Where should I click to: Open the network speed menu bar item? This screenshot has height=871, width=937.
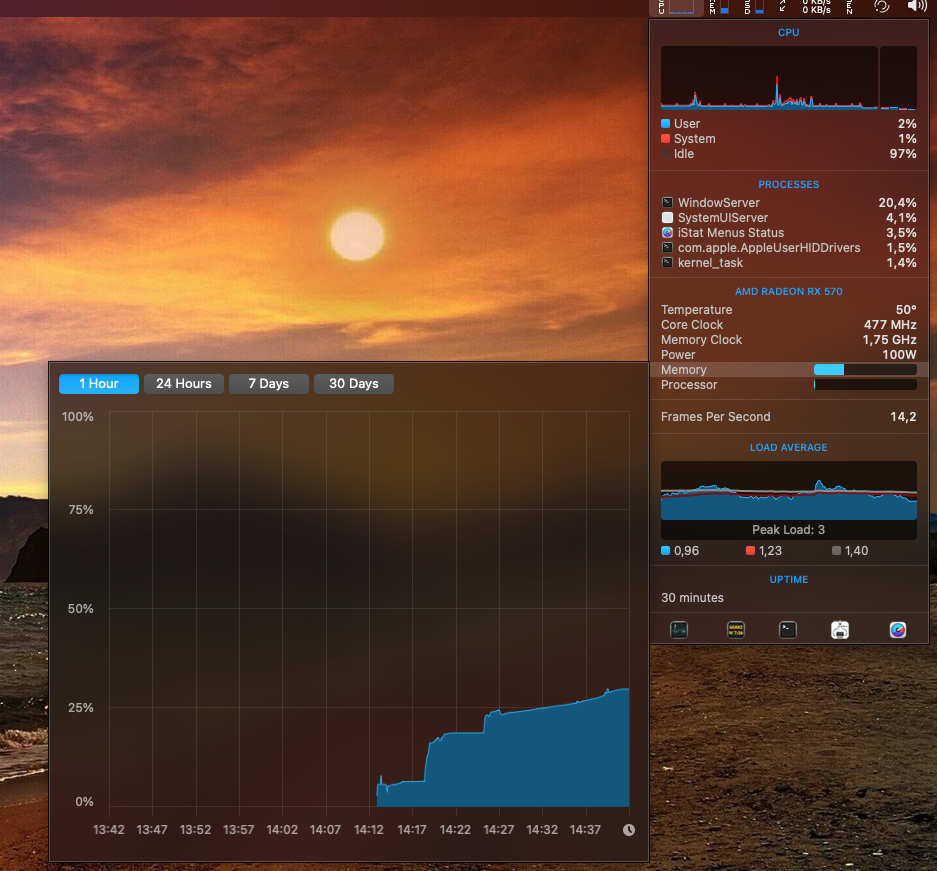click(x=810, y=7)
